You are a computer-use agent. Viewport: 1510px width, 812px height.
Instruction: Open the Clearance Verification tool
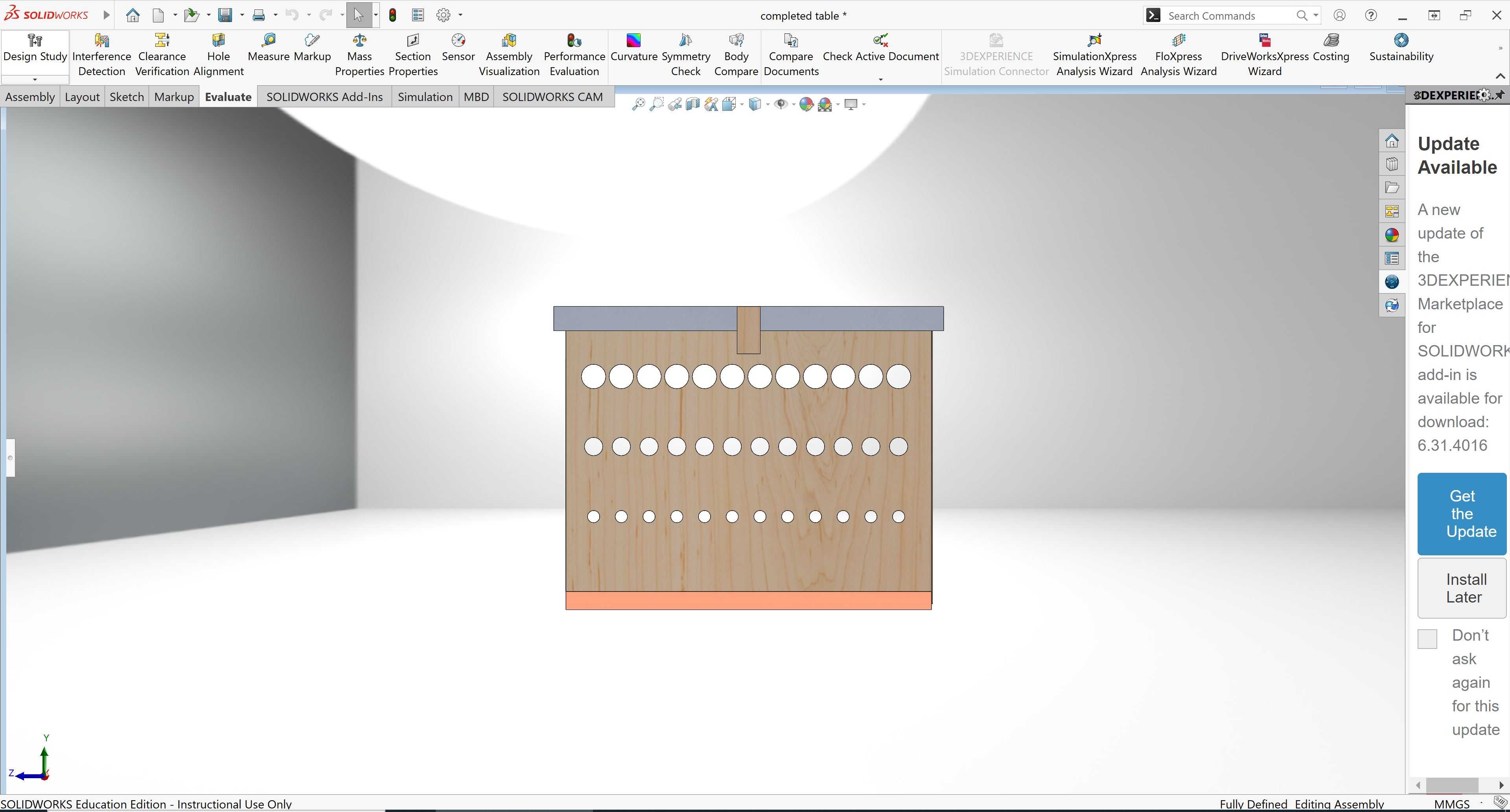tap(162, 55)
